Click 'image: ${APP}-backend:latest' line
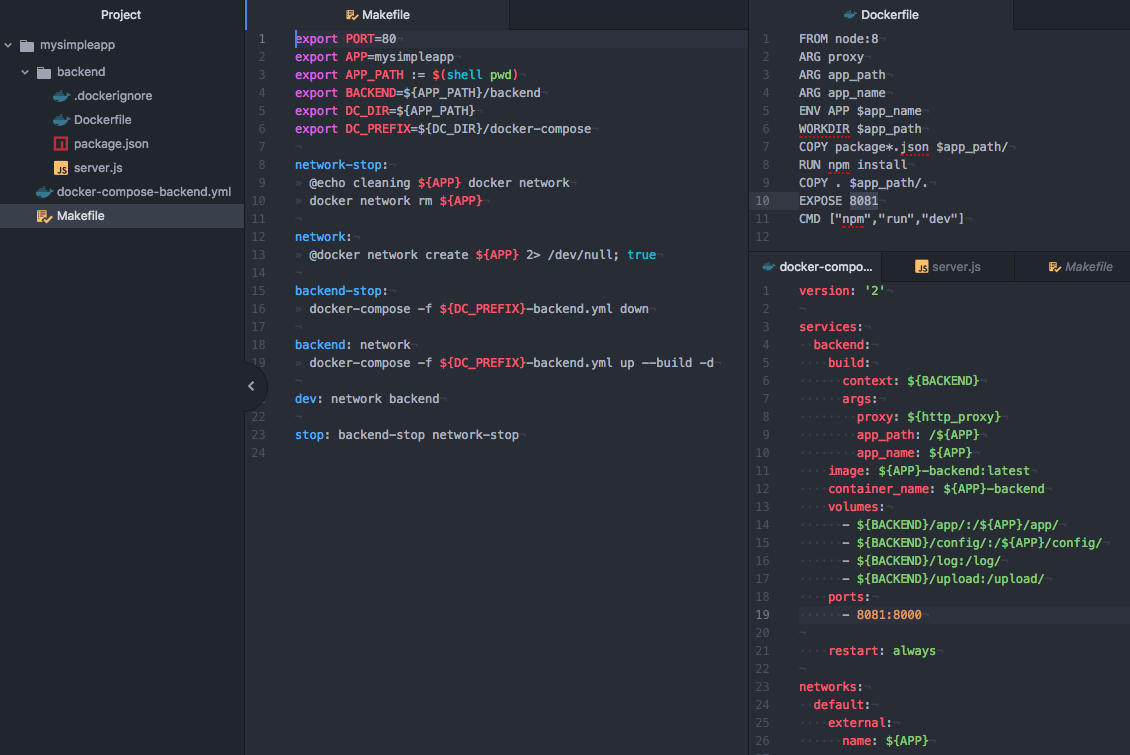Viewport: 1130px width, 755px height. pos(928,471)
